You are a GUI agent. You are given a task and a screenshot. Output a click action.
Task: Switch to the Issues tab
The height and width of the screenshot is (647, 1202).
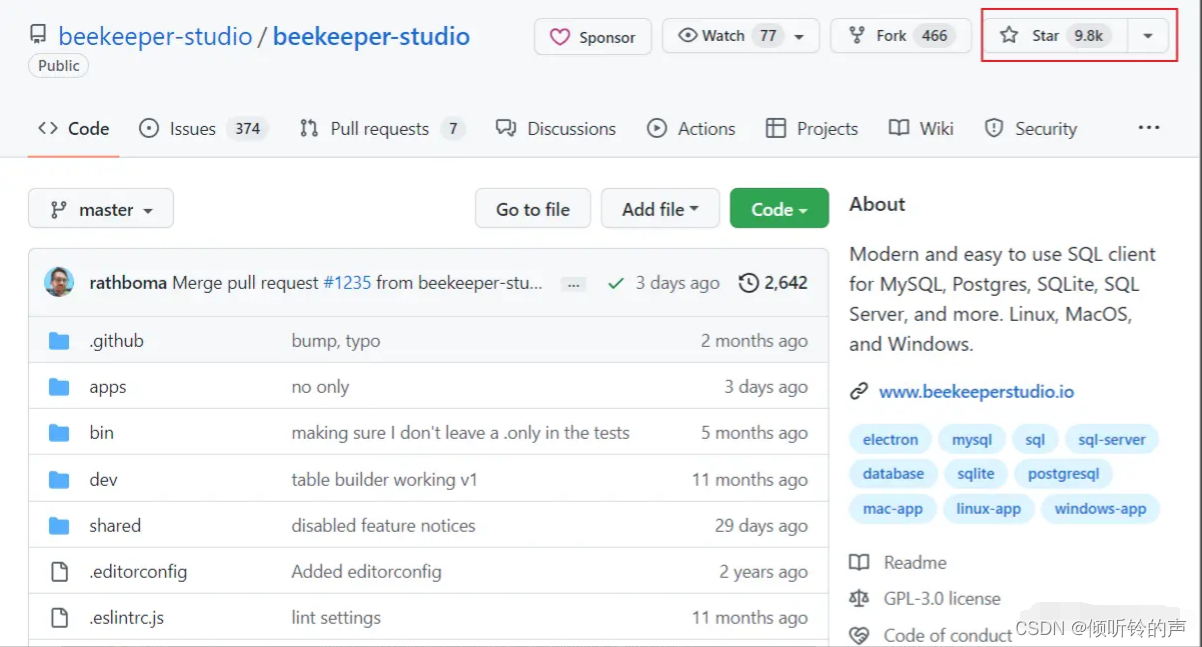click(204, 128)
